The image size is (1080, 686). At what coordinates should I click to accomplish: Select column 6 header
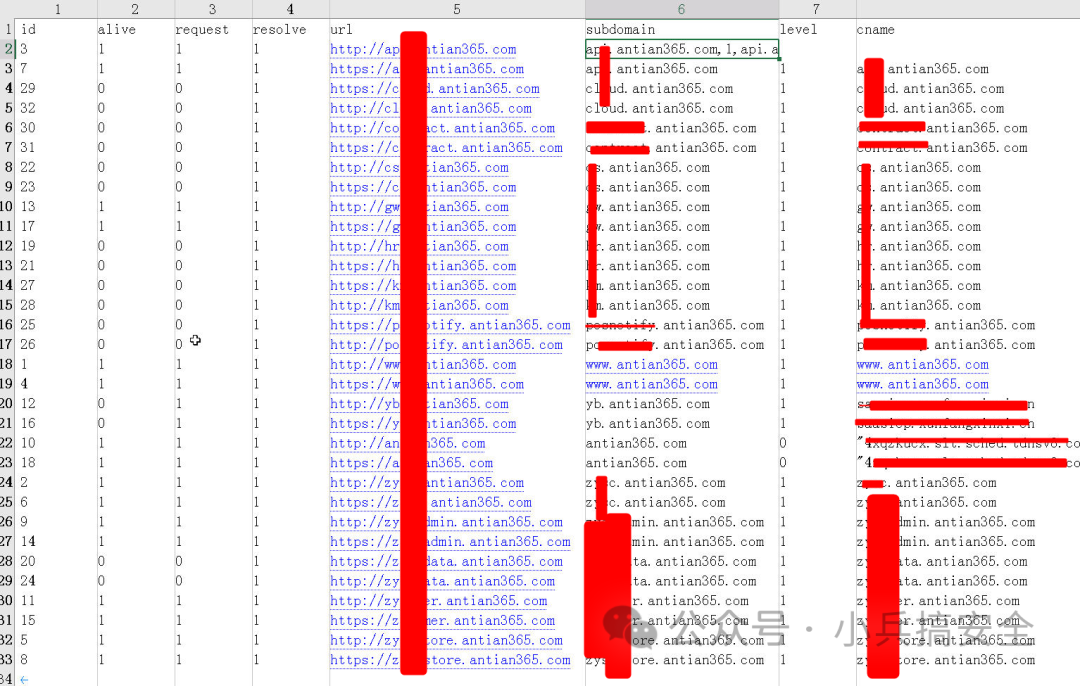pyautogui.click(x=681, y=9)
